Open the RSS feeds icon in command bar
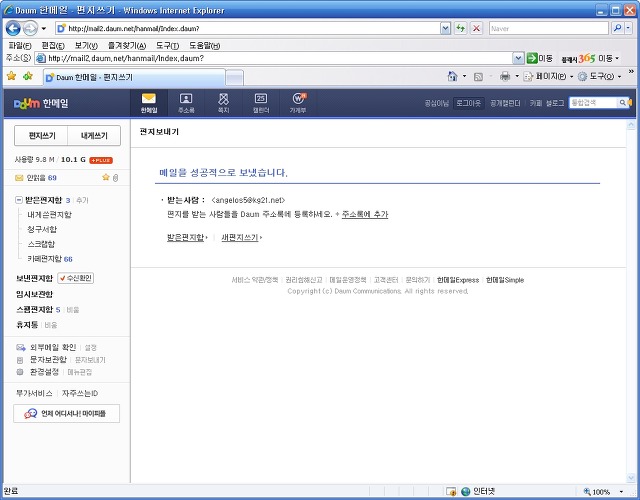The width and height of the screenshot is (640, 500). click(x=478, y=77)
